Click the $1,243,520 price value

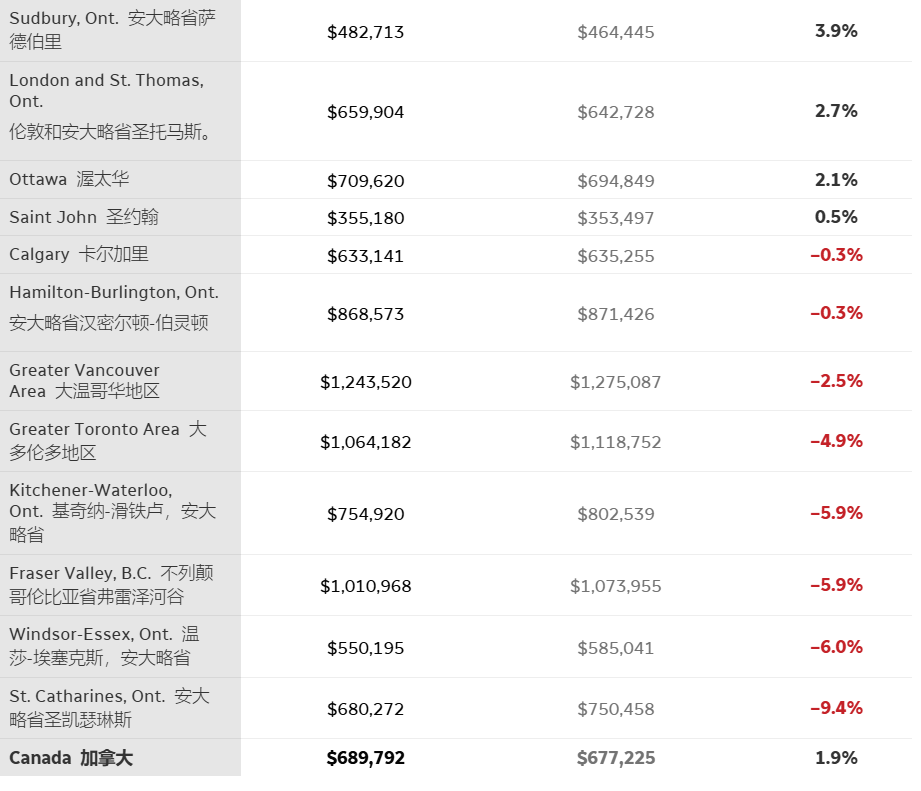coord(366,382)
